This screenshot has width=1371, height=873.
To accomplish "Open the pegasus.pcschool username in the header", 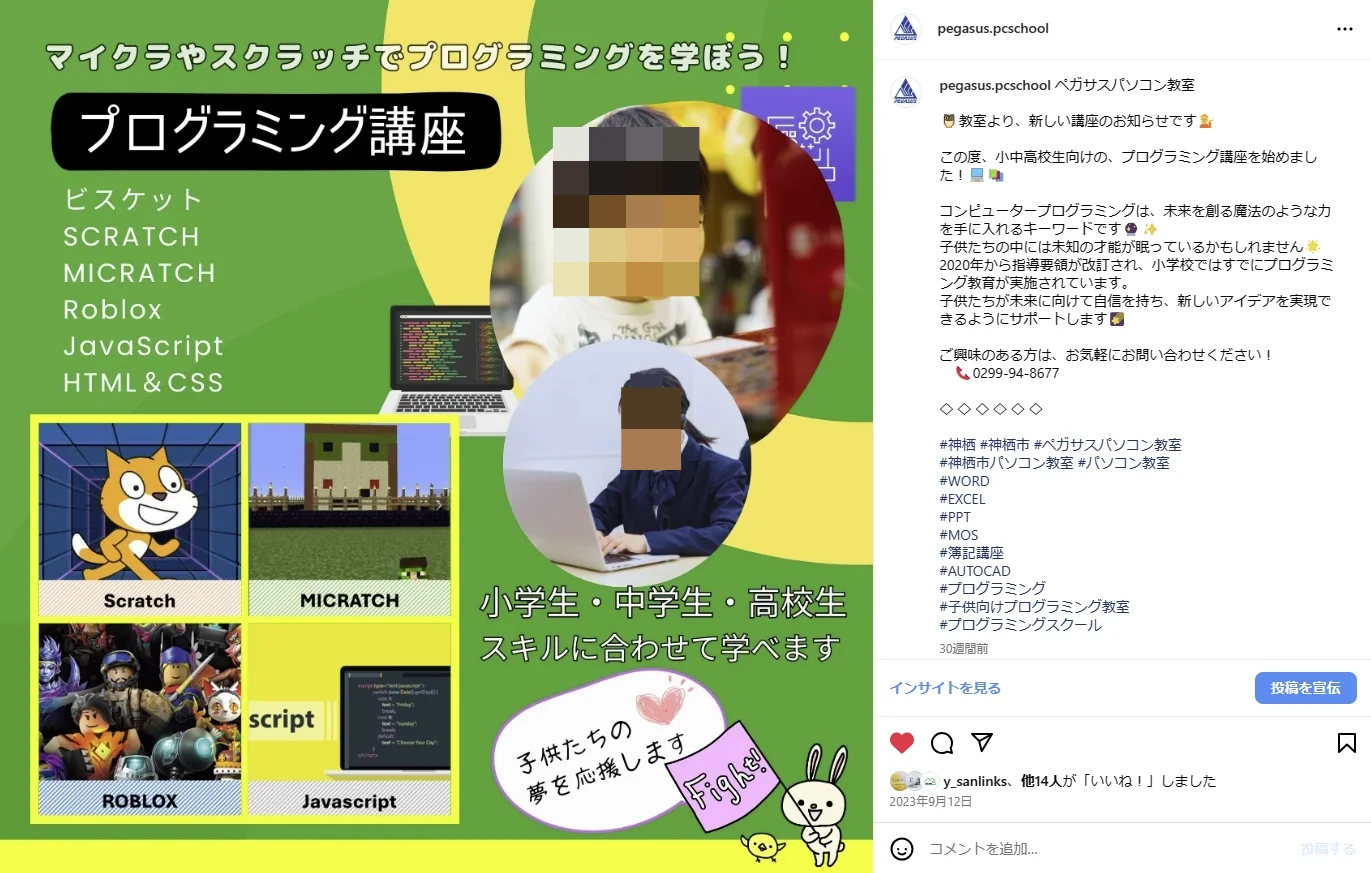I will 992,29.
